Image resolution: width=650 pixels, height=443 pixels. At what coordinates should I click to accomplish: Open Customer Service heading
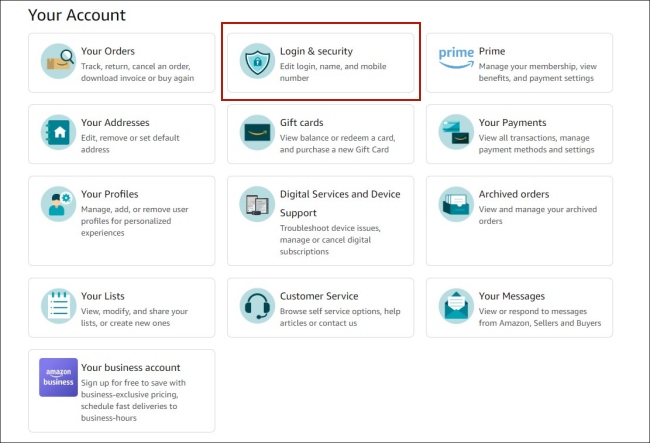point(319,296)
